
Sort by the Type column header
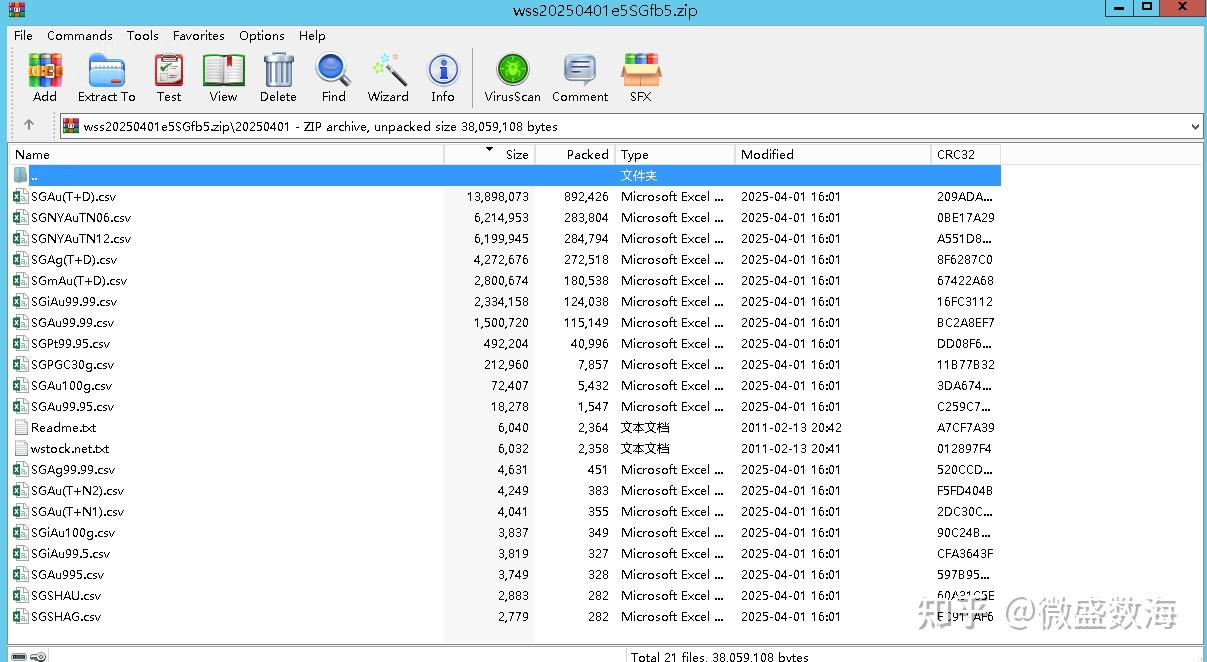[x=675, y=154]
